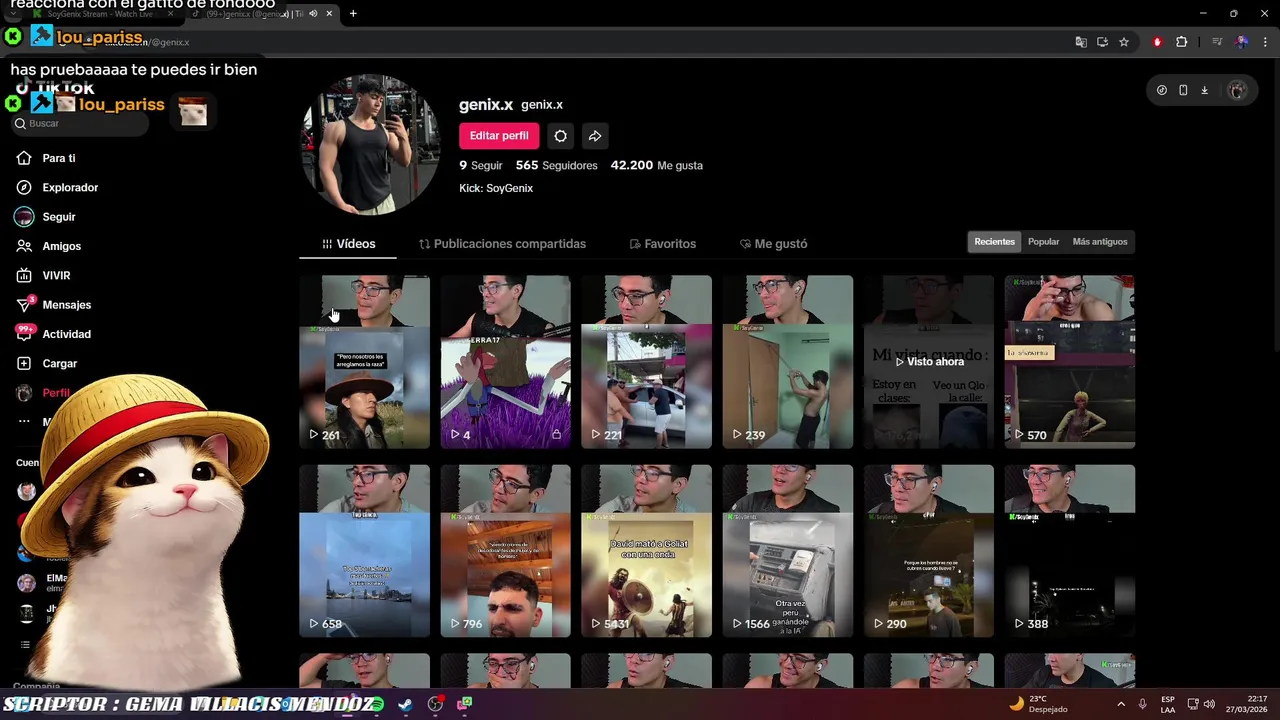1280x720 pixels.
Task: Open Actividad notifications in sidebar
Action: [x=66, y=334]
